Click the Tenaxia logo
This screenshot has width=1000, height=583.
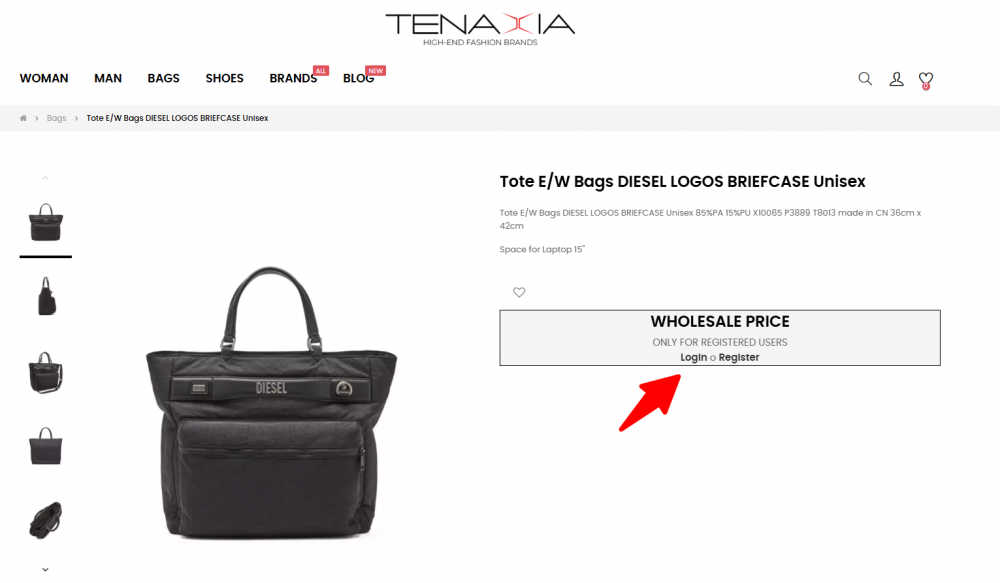(x=480, y=29)
